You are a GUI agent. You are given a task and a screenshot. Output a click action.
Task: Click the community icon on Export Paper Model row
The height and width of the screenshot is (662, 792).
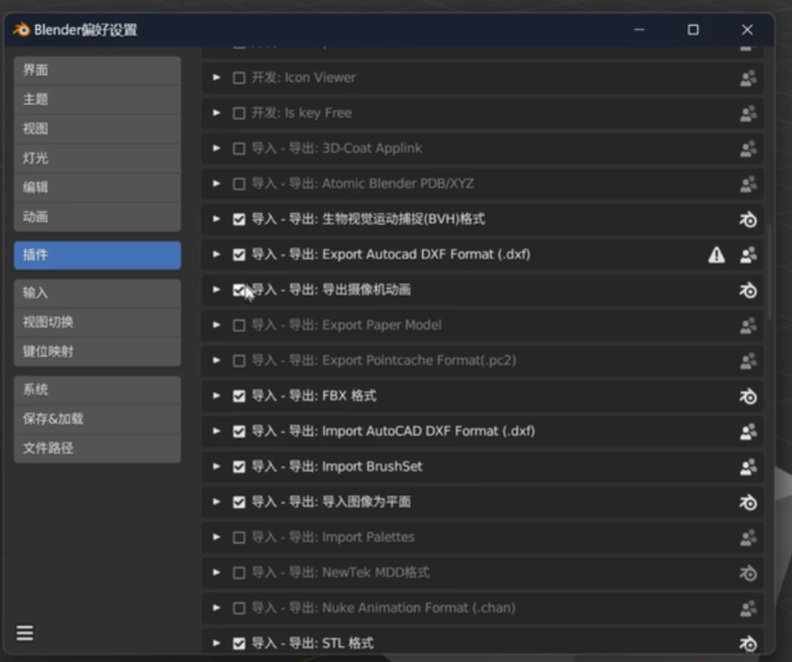(748, 325)
